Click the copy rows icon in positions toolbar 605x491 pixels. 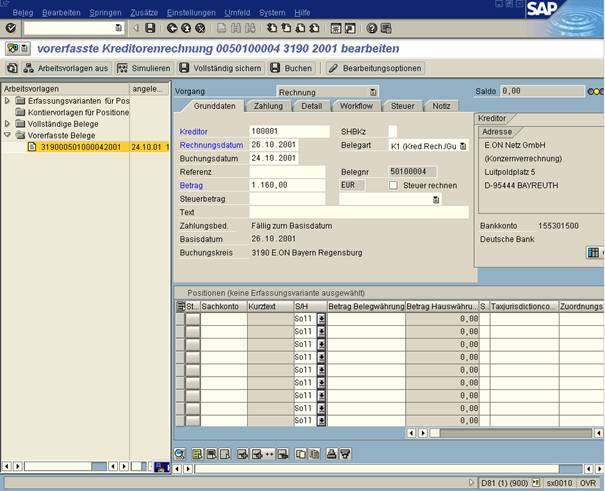click(x=301, y=454)
